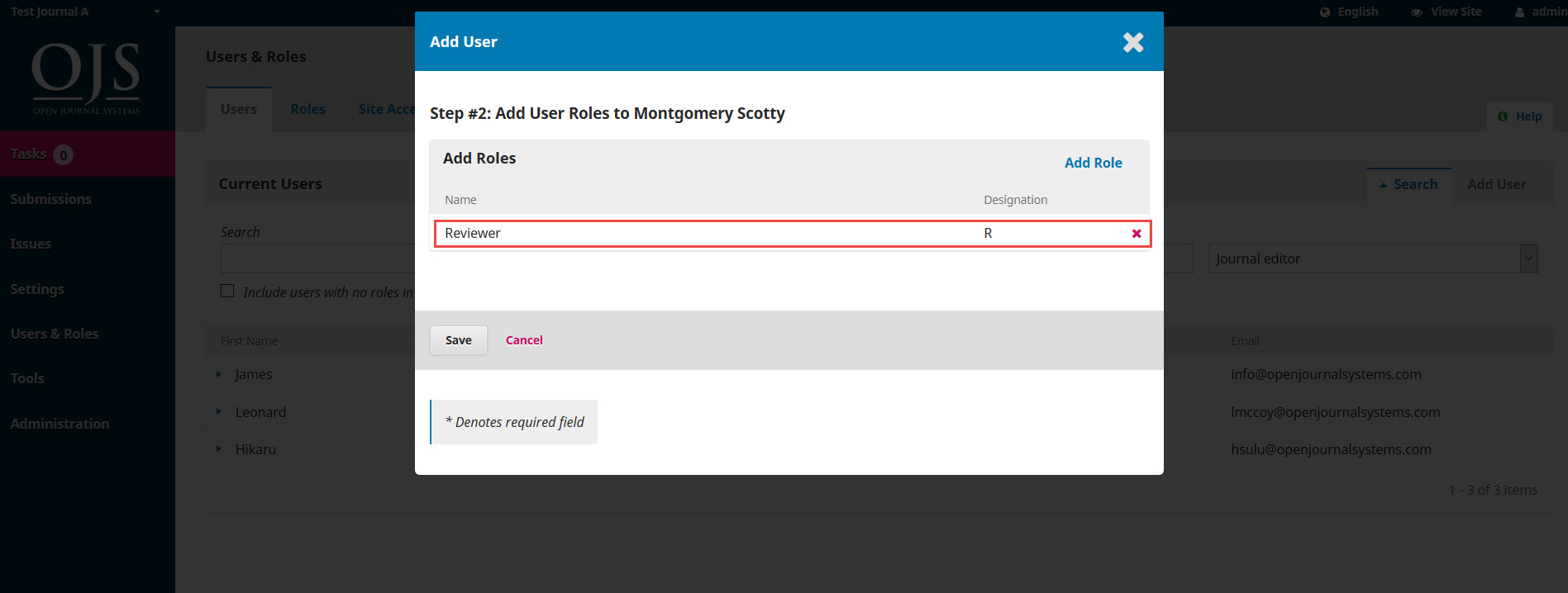Switch to the Site Access tab
This screenshot has height=593, width=1568.
pos(386,109)
